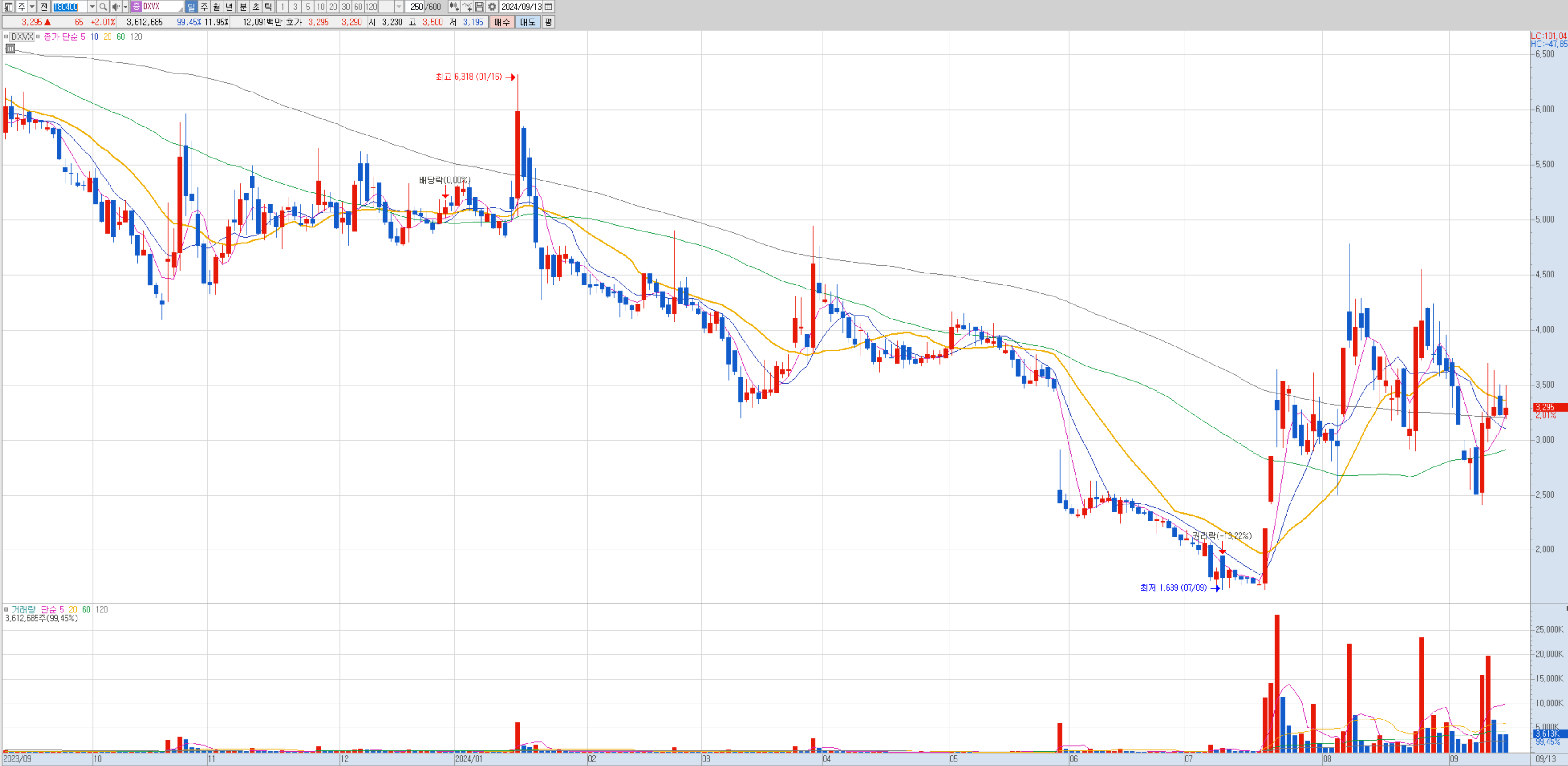Screen dimensions: 1568x766
Task: Click the add indicator candlestick icon
Action: pyautogui.click(x=453, y=7)
